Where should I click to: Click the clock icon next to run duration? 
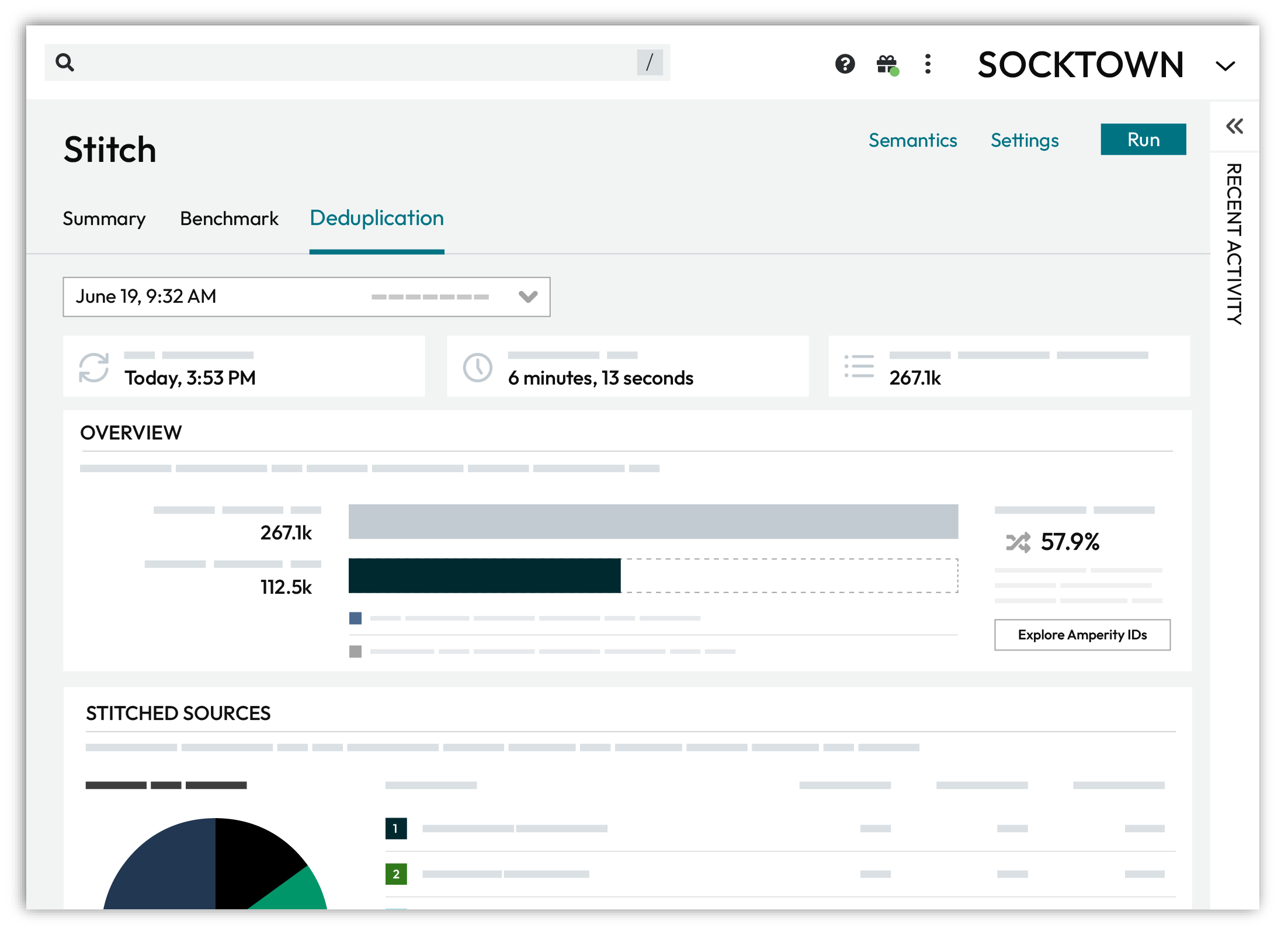[x=478, y=367]
